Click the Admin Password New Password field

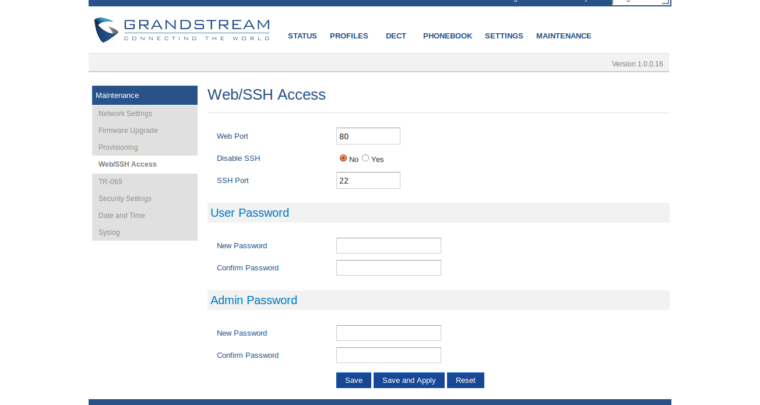point(388,333)
